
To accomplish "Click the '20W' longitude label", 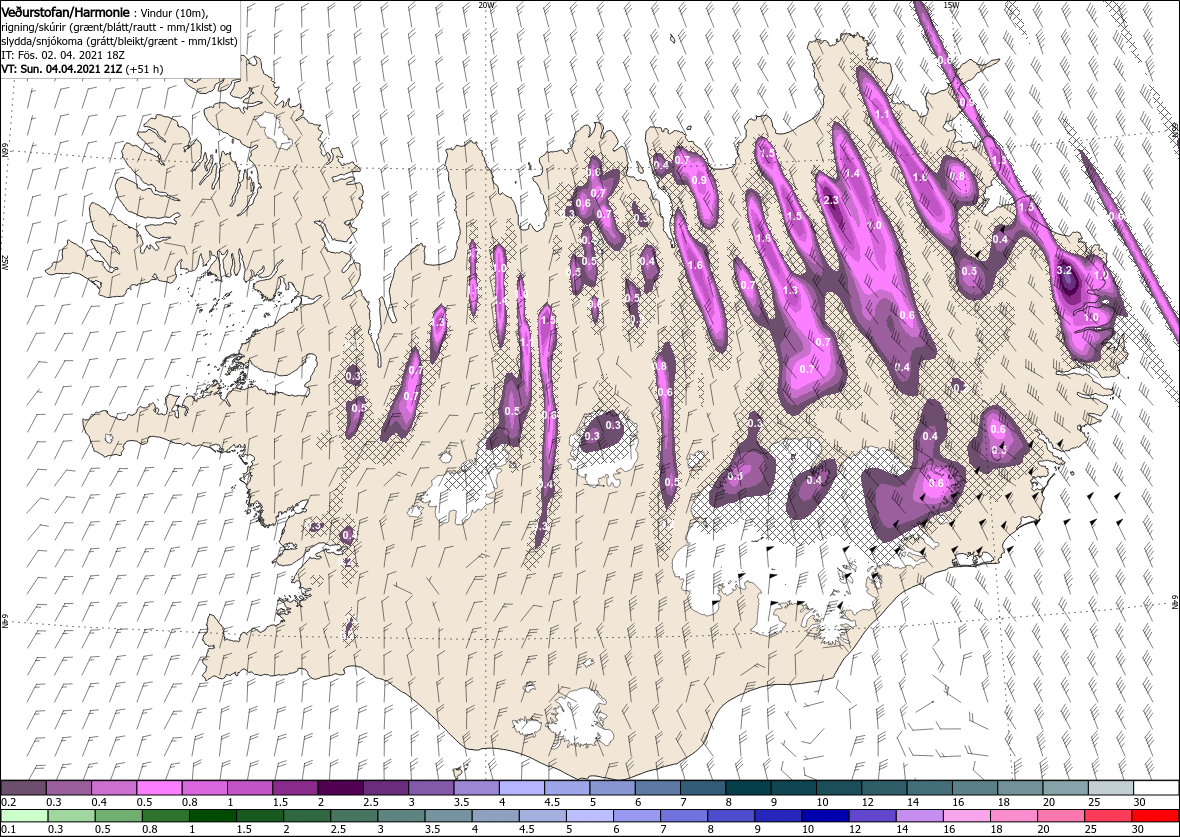I will (487, 5).
